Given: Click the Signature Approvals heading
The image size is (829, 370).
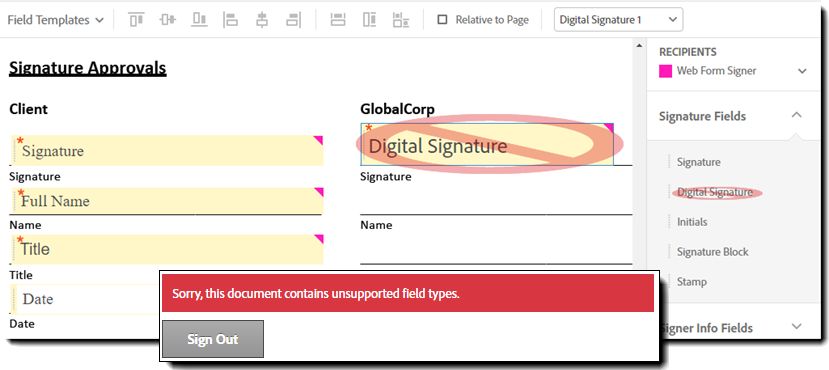Looking at the screenshot, I should coord(88,68).
